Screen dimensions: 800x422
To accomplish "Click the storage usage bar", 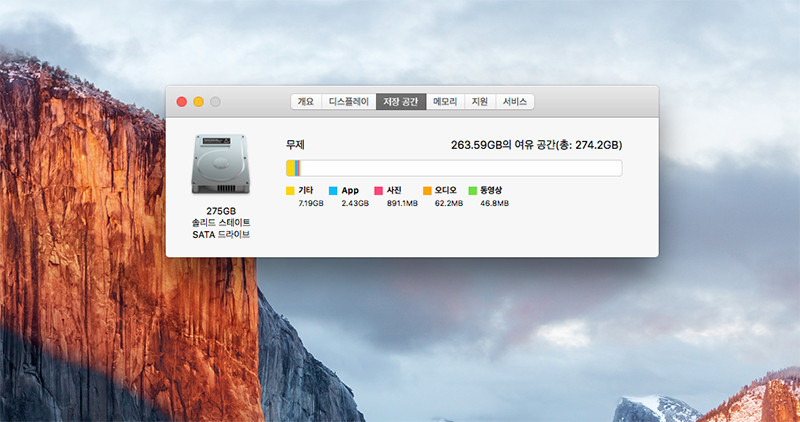I will click(454, 168).
